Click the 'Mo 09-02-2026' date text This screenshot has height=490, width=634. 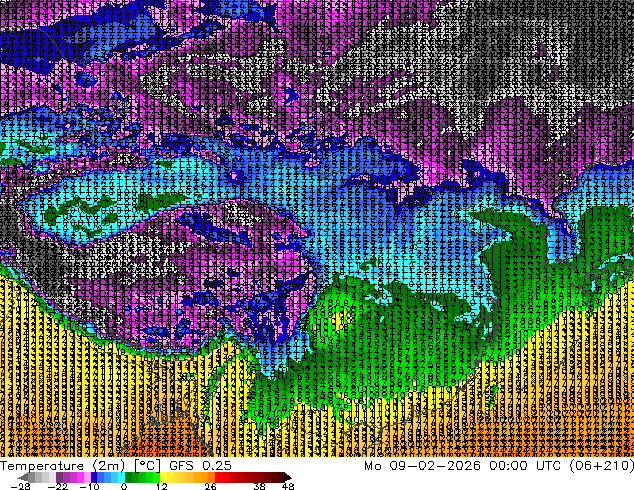tap(423, 466)
